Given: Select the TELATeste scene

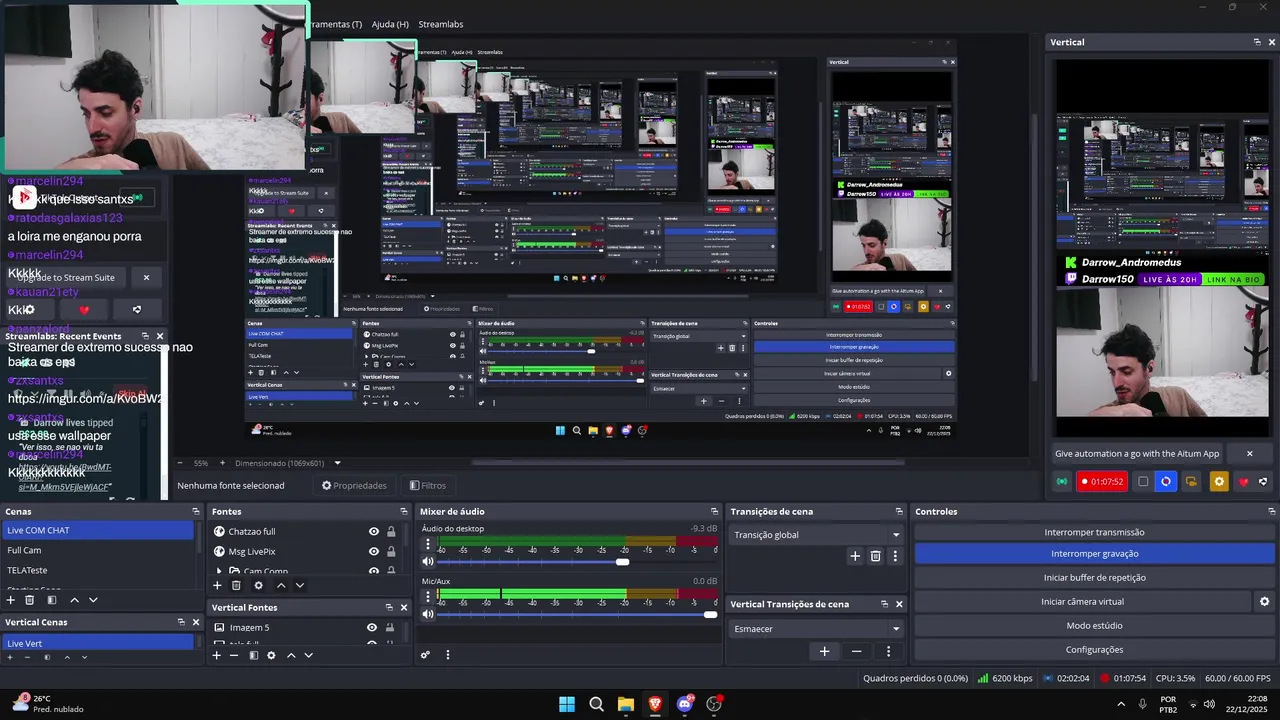Looking at the screenshot, I should point(98,570).
